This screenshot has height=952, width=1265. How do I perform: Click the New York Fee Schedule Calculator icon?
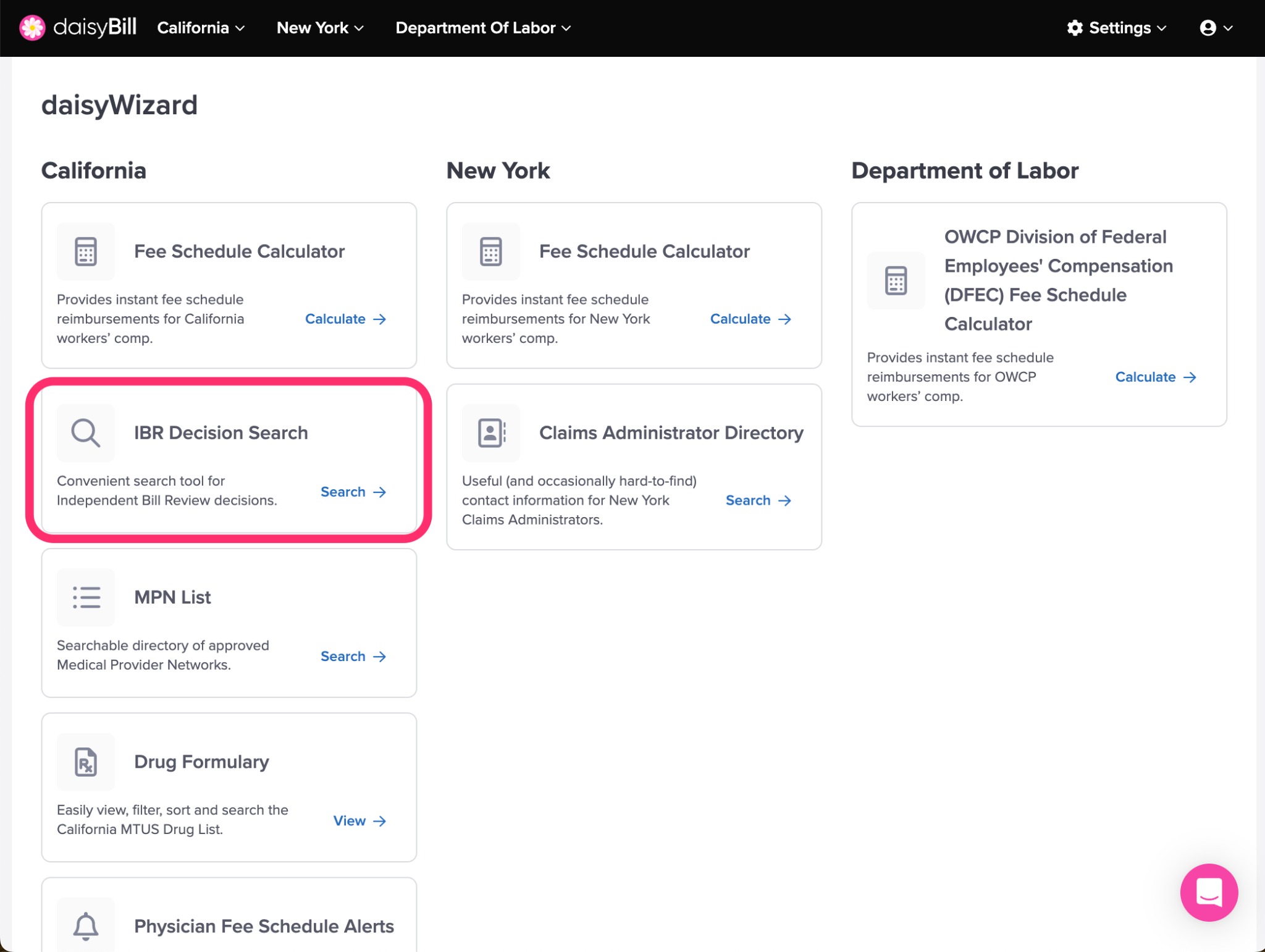491,251
